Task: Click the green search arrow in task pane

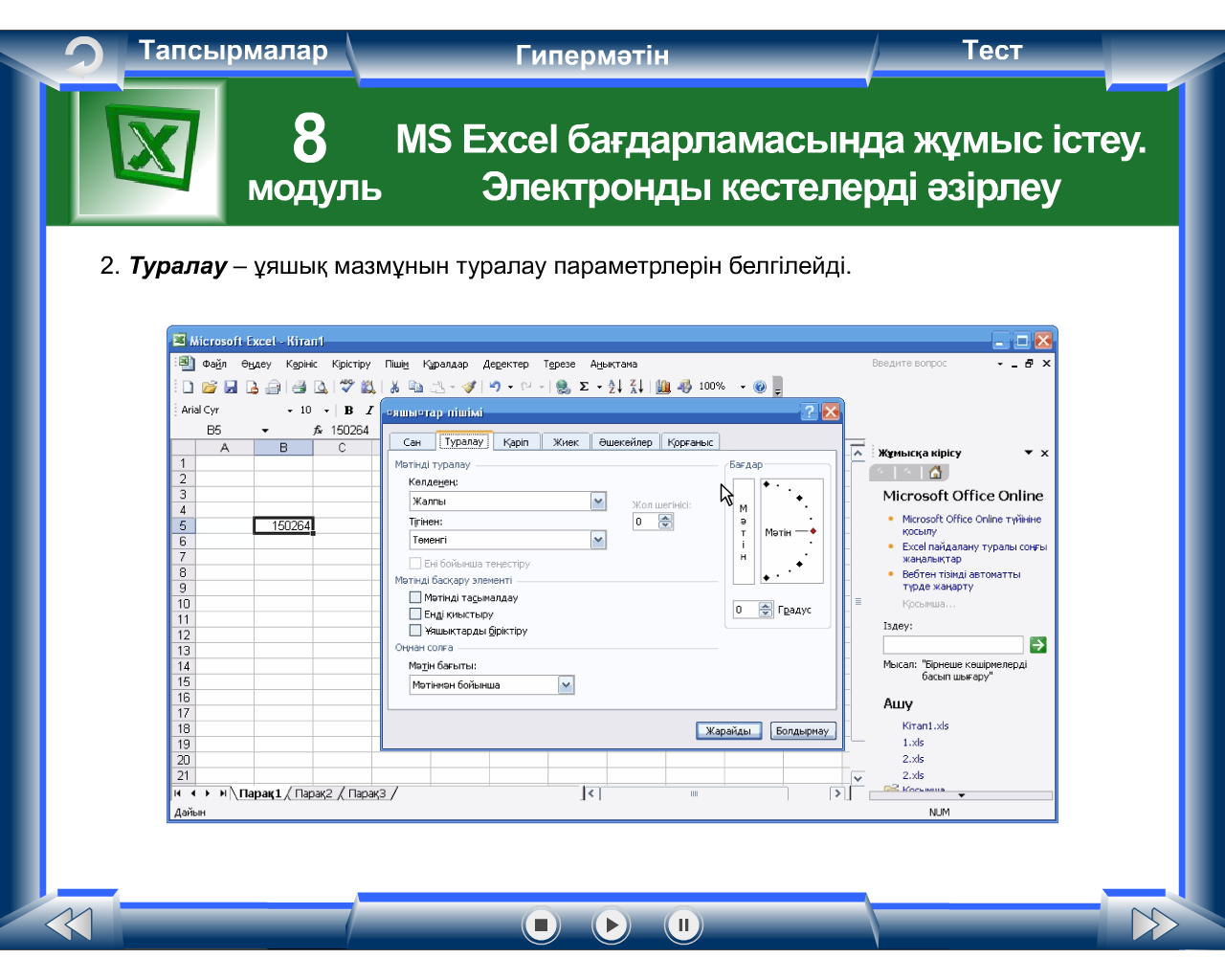Action: [x=1037, y=645]
